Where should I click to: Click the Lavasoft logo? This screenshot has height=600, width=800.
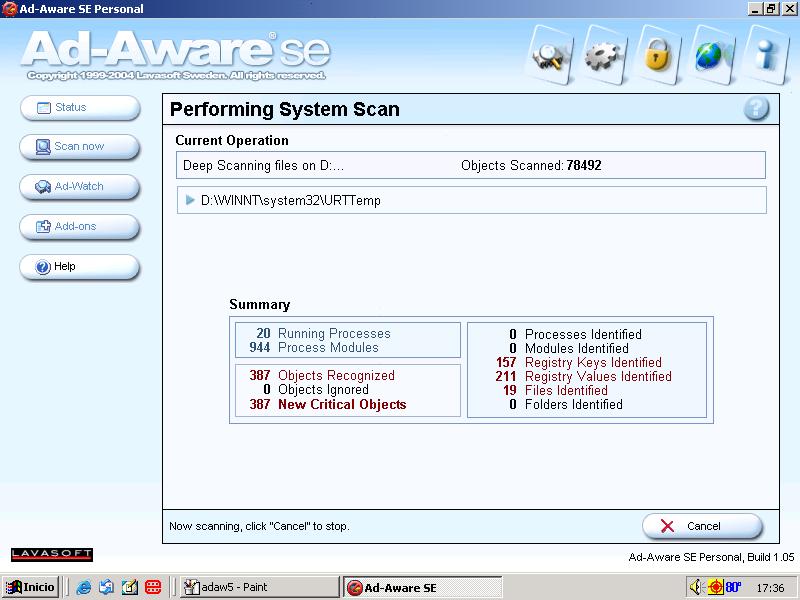click(x=52, y=555)
